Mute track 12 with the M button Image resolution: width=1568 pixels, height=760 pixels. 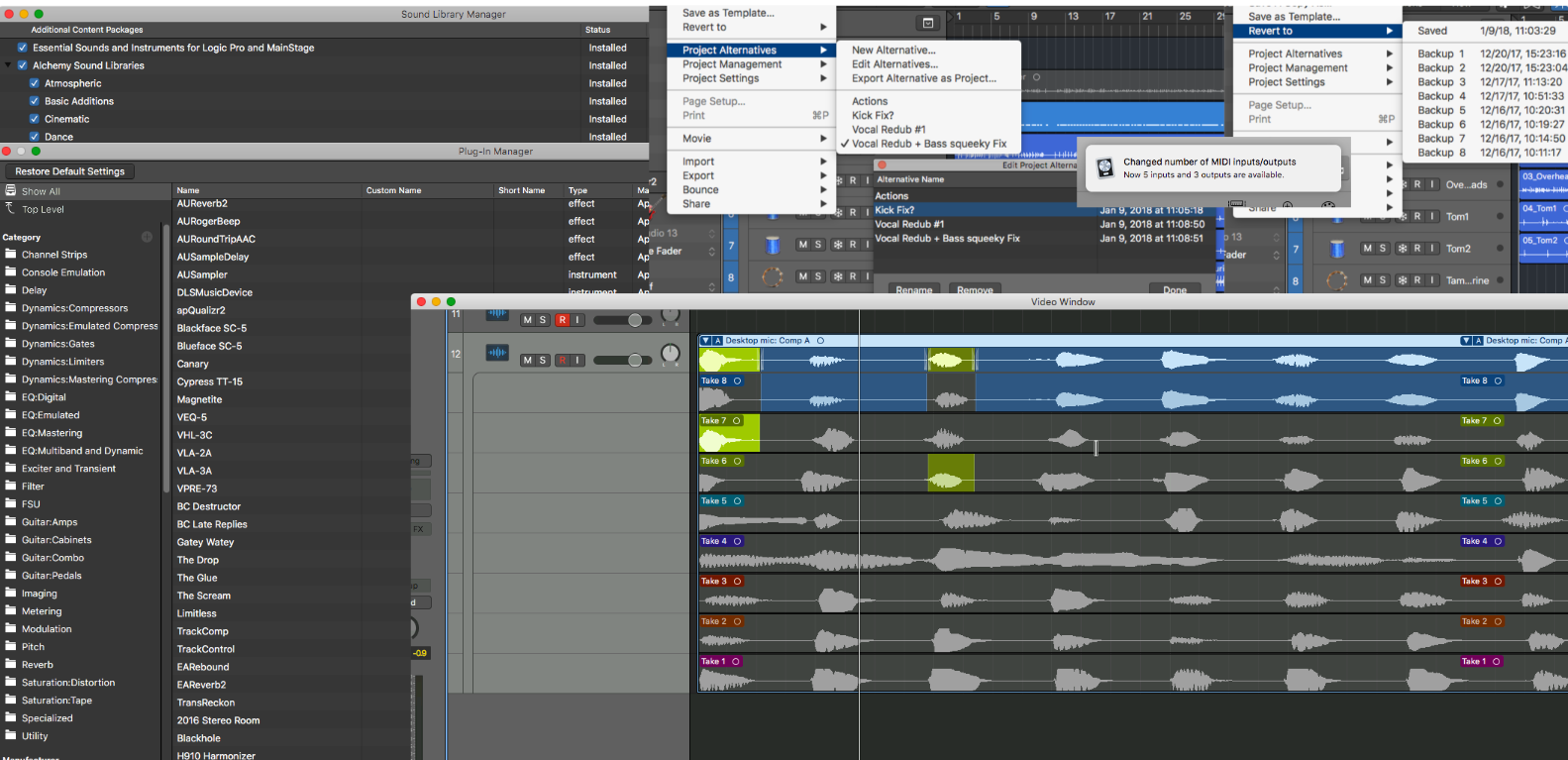pyautogui.click(x=528, y=361)
